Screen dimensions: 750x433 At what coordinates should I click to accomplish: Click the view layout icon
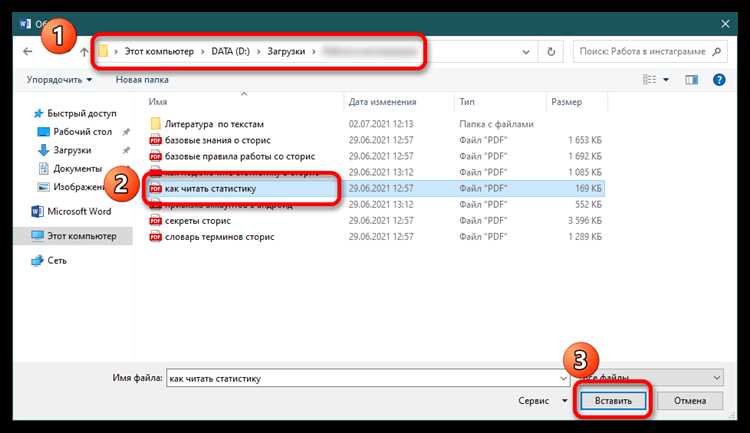coord(649,80)
